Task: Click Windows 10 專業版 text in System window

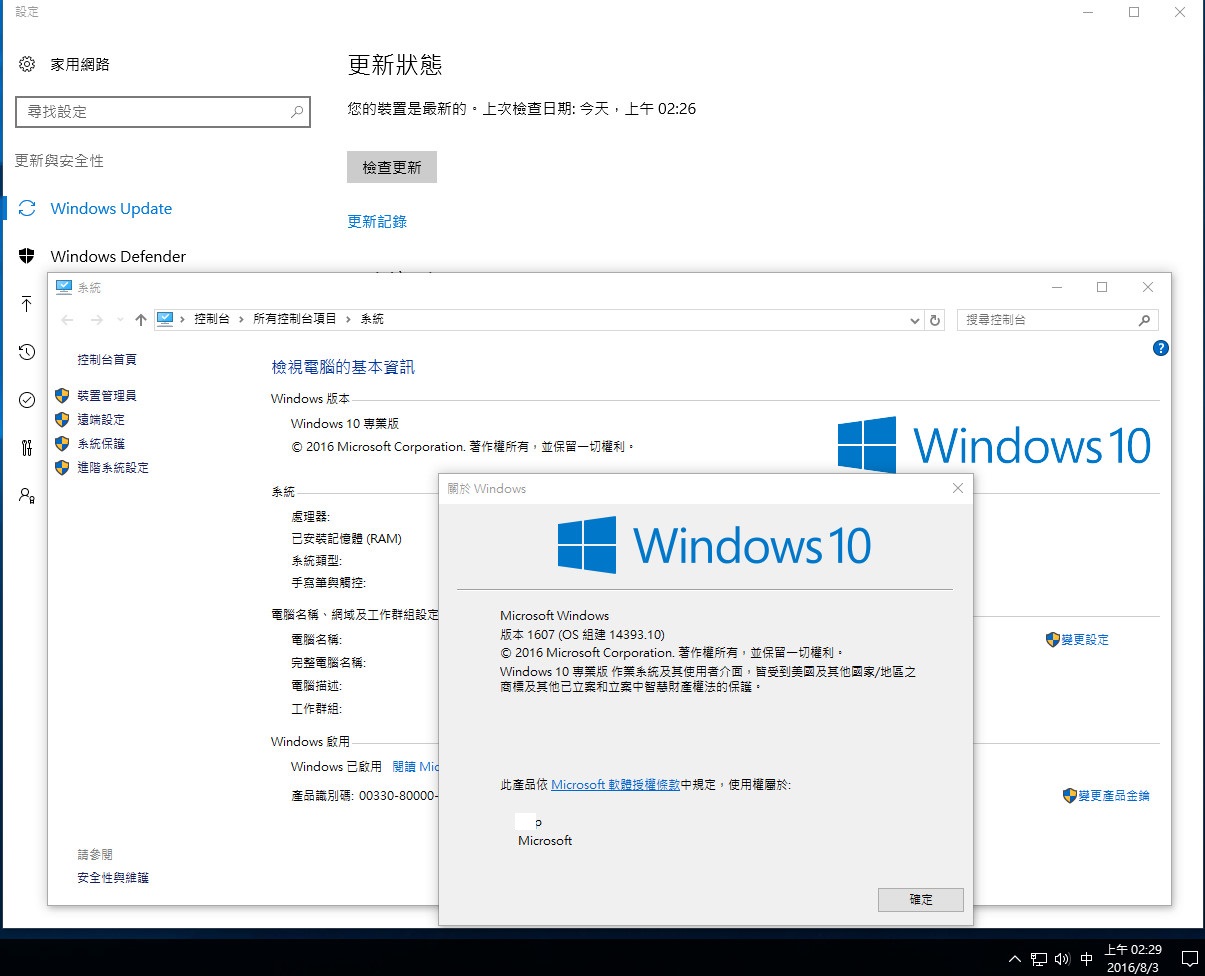Action: (x=345, y=424)
